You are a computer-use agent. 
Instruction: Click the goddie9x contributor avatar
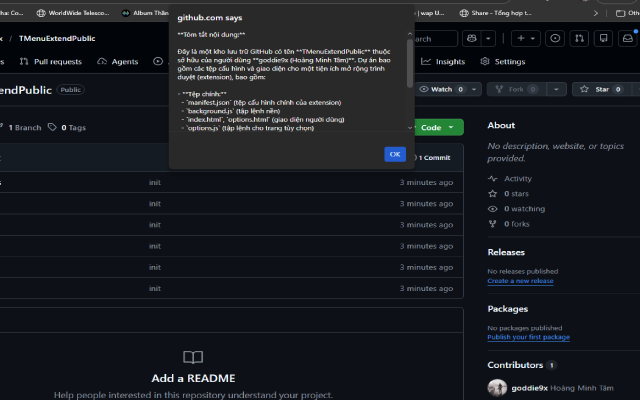[x=497, y=388]
